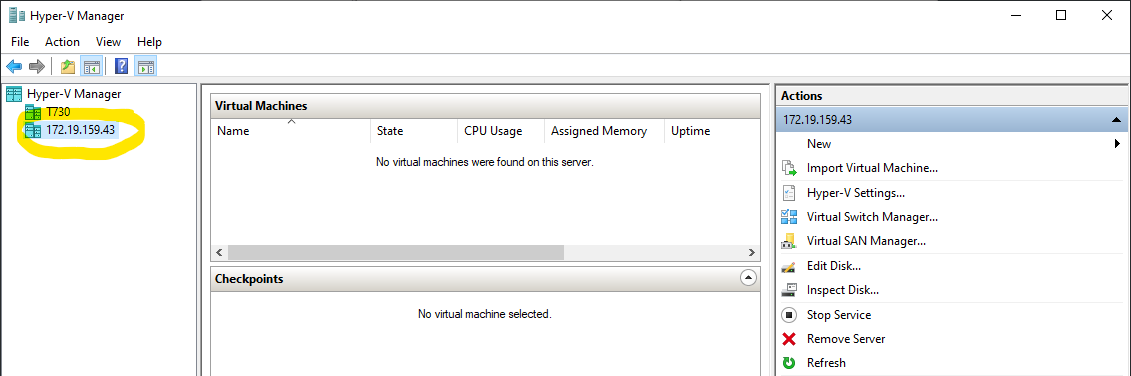Toggle the Show/Hide Console Tree toolbar icon
Image resolution: width=1131 pixels, height=376 pixels.
[91, 67]
